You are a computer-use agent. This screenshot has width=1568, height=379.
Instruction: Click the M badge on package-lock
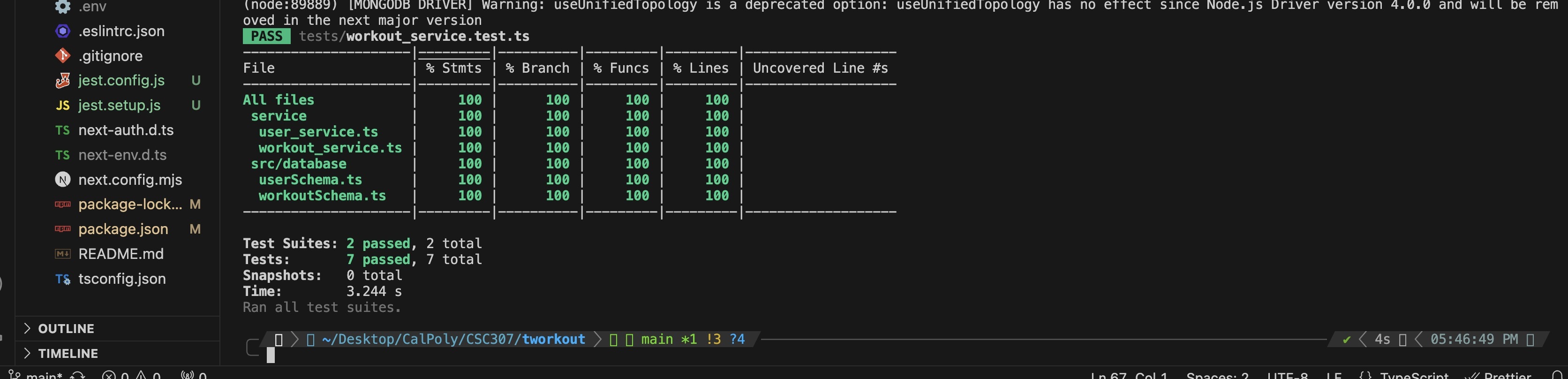pos(196,205)
